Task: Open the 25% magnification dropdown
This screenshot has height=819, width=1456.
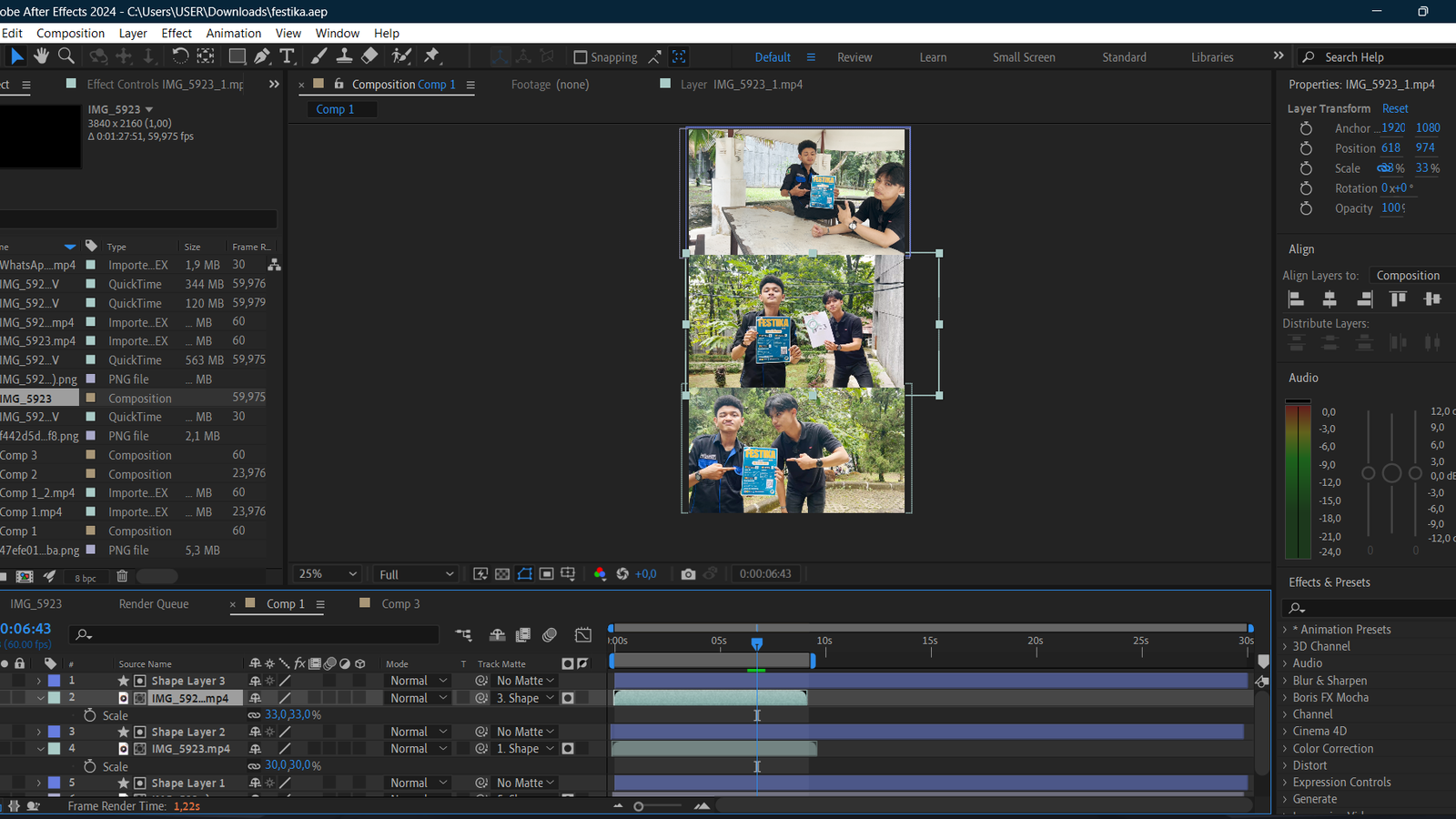Action: point(328,574)
